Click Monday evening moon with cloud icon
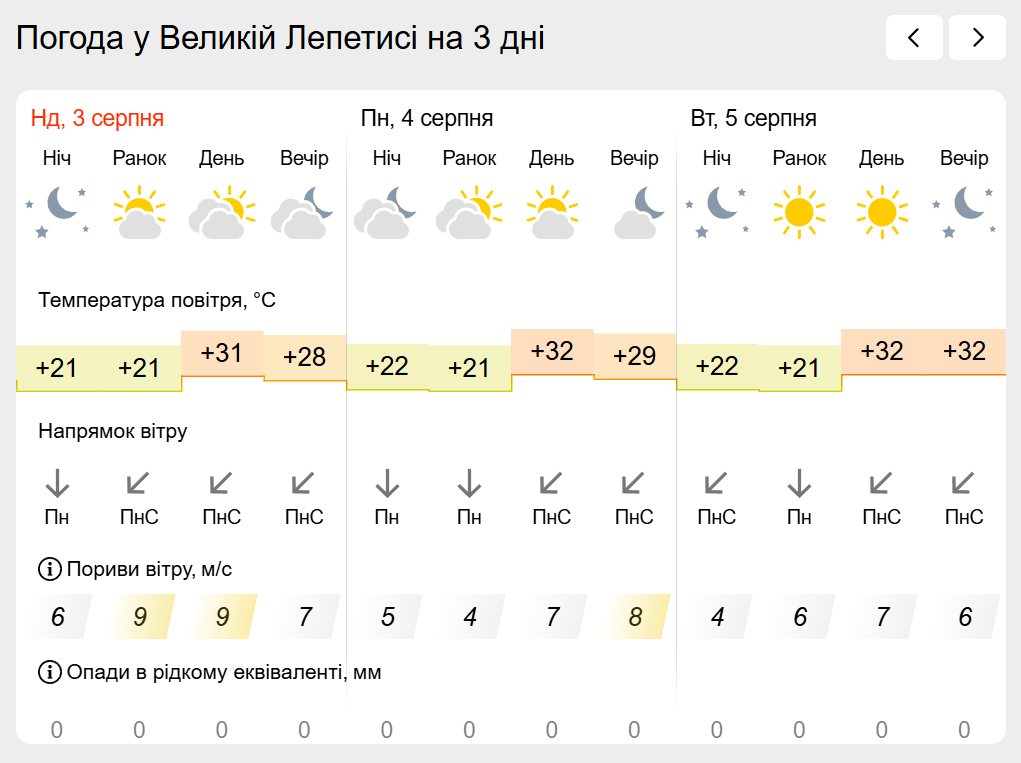Image resolution: width=1021 pixels, height=763 pixels. coord(634,212)
